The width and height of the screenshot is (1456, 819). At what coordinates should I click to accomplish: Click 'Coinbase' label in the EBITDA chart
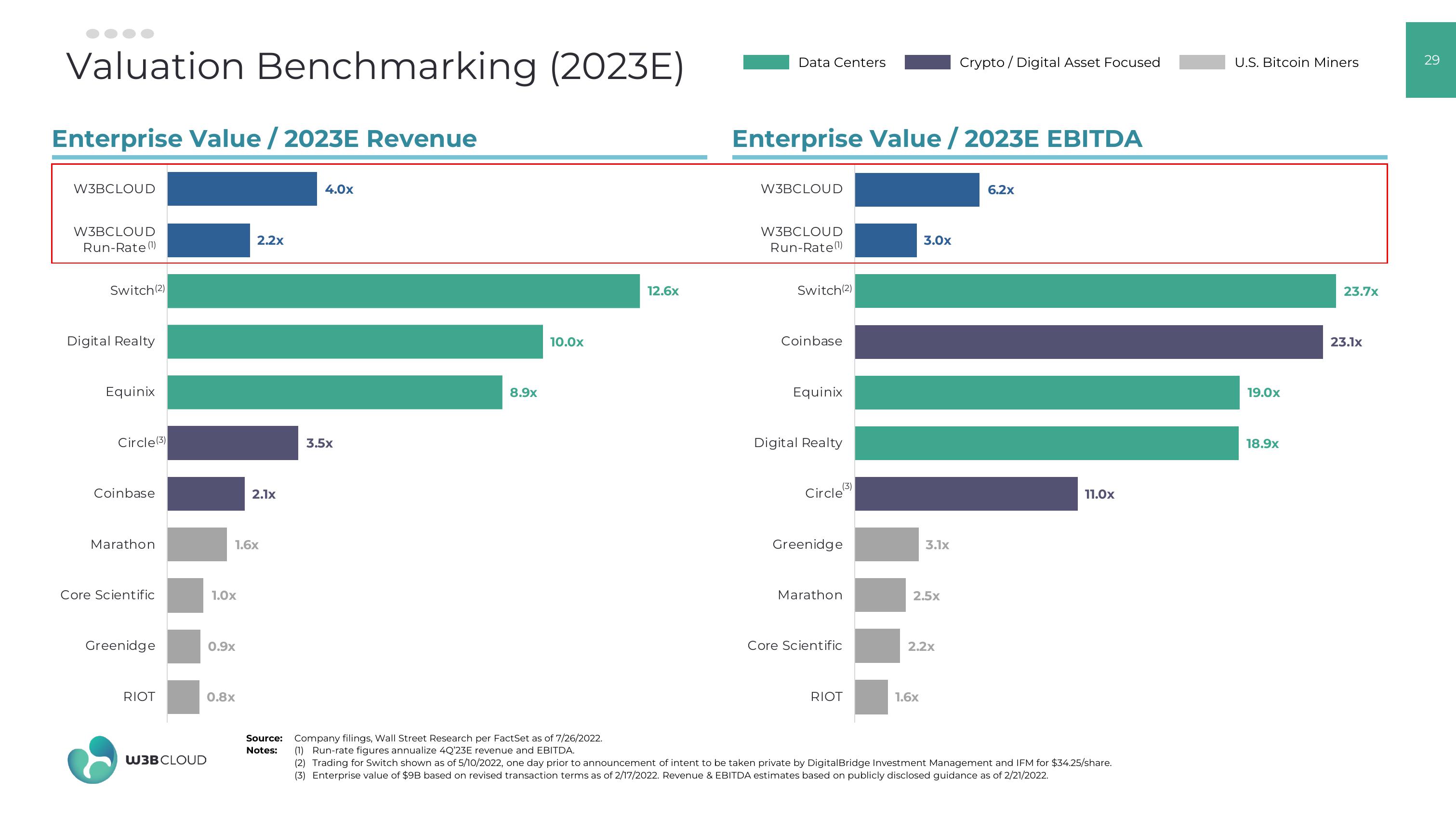pyautogui.click(x=812, y=341)
